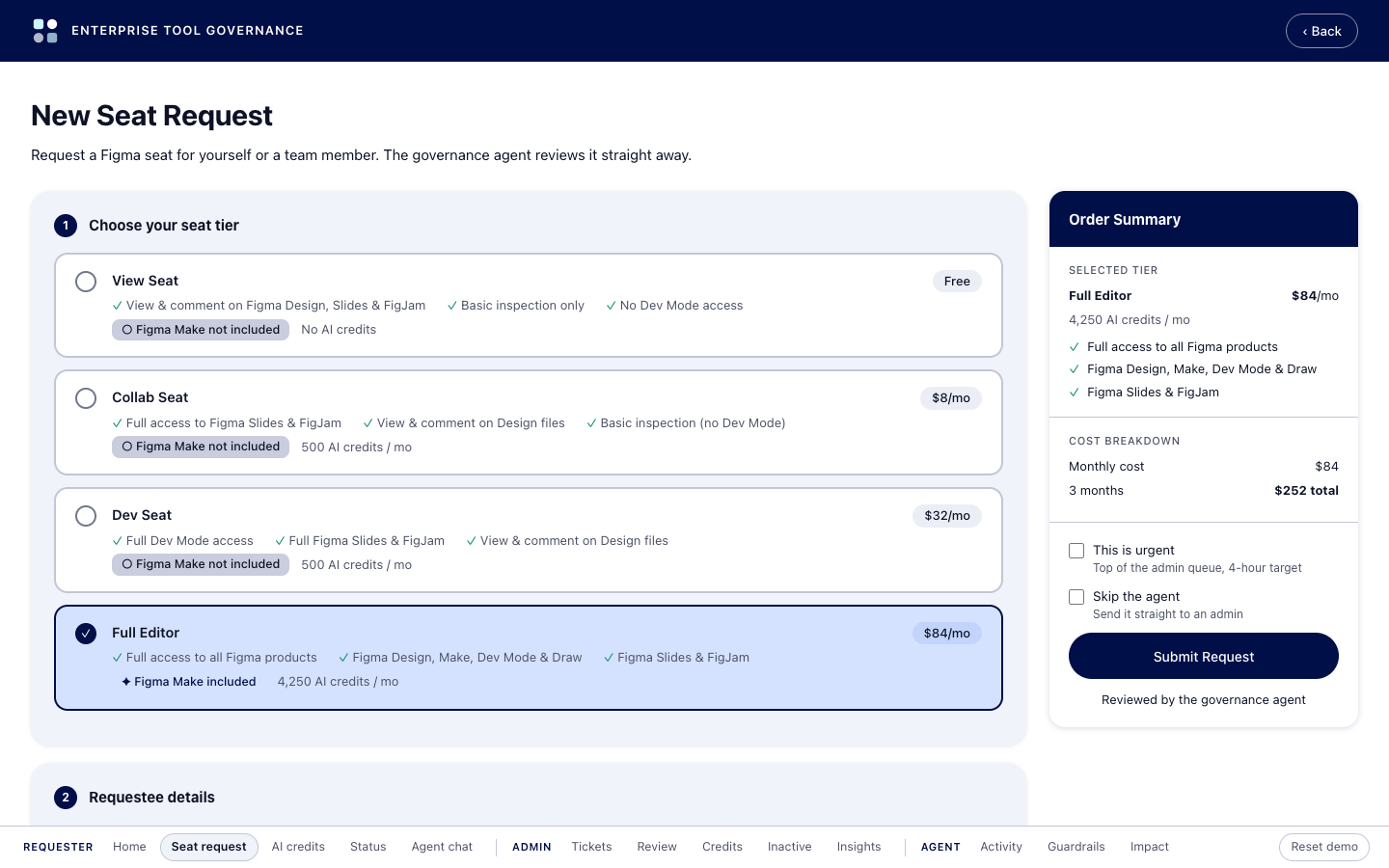Go back using the Back button
The image size is (1389, 868).
coord(1321,31)
